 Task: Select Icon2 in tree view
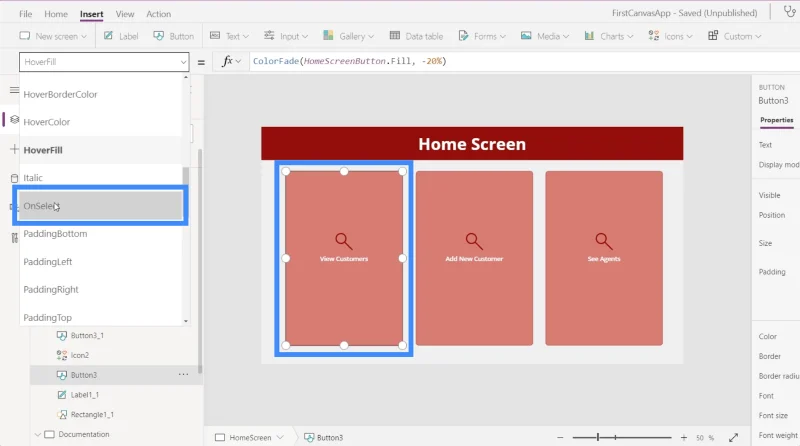[x=80, y=355]
